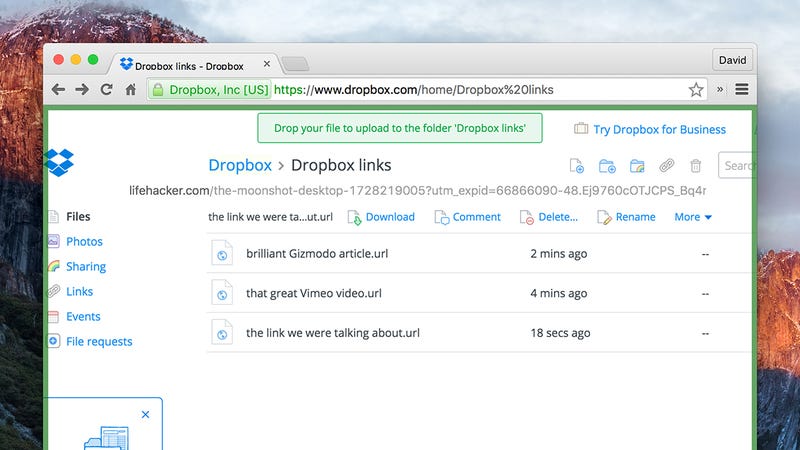The image size is (800, 450).
Task: Download the selected file
Action: (381, 217)
